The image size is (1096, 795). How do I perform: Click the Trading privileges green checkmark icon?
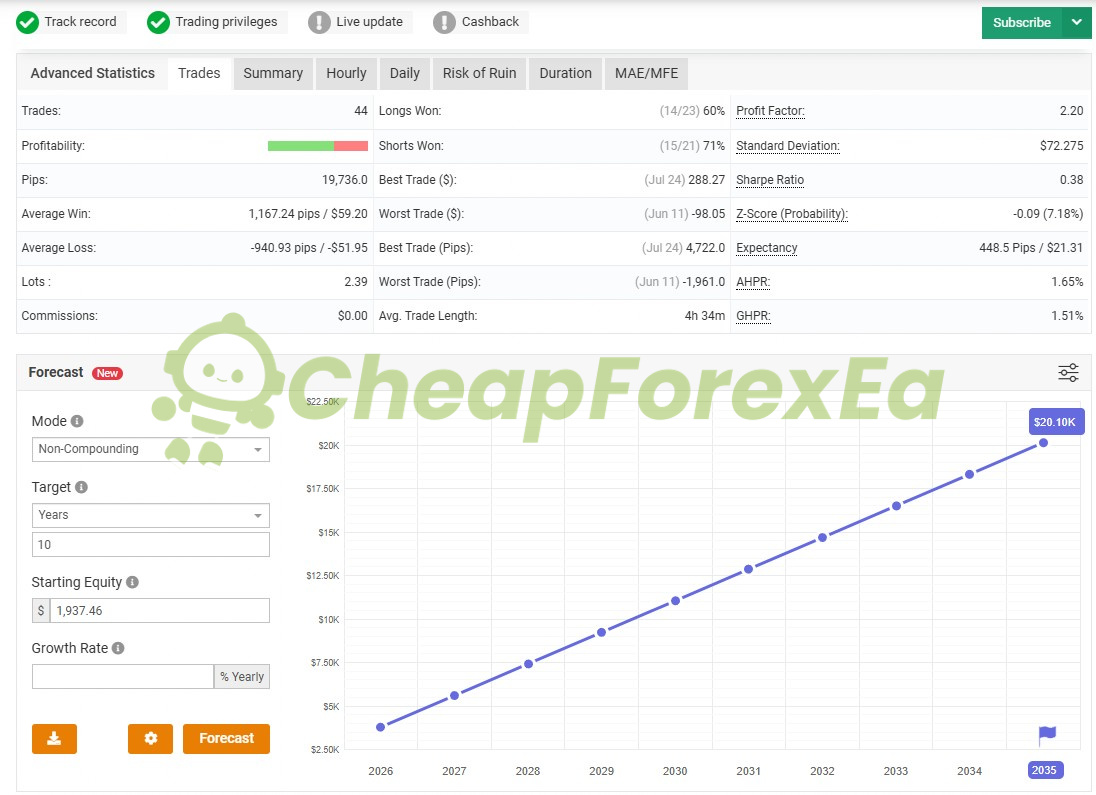click(158, 22)
